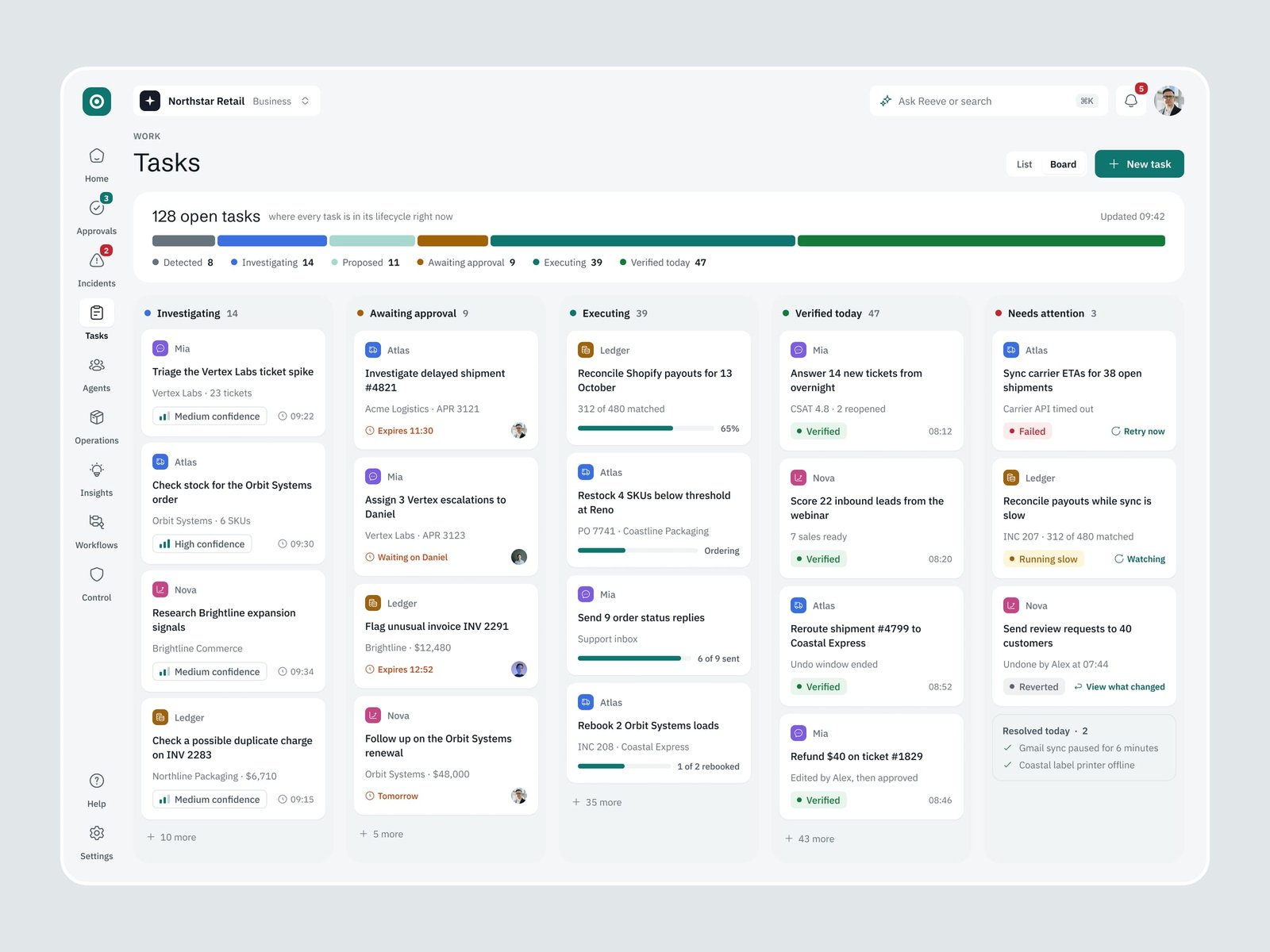Open the Settings gear icon

point(97,833)
